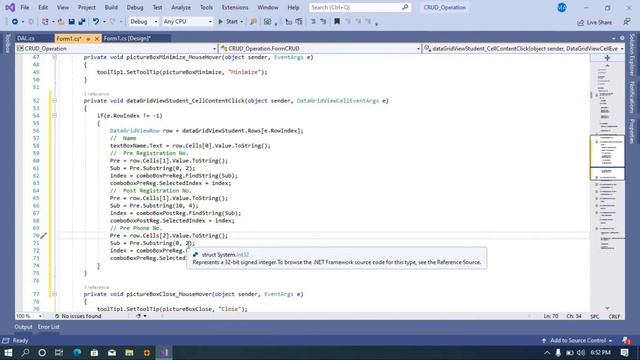Click the New Project icon

pos(45,22)
